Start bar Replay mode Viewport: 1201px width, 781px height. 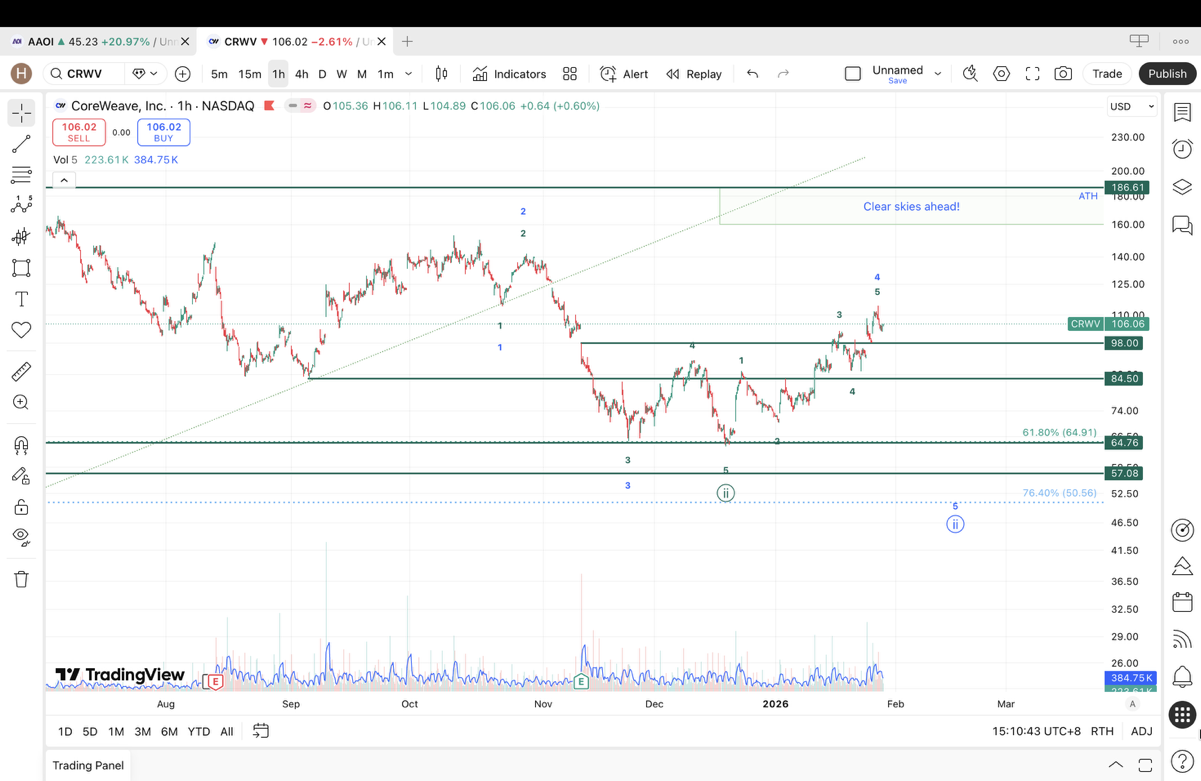pos(694,74)
